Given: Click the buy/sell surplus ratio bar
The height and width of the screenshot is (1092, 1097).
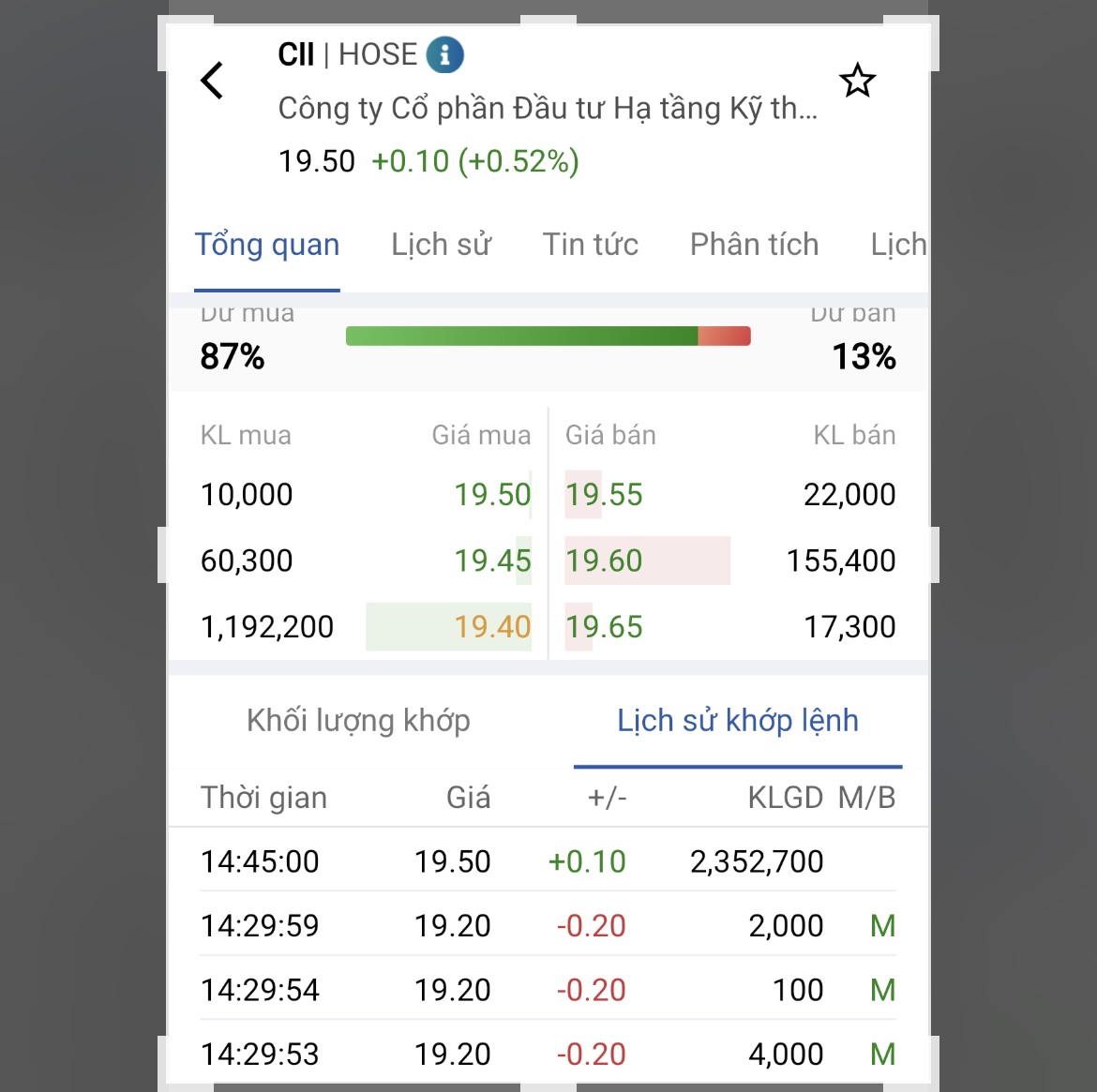Looking at the screenshot, I should click(548, 337).
